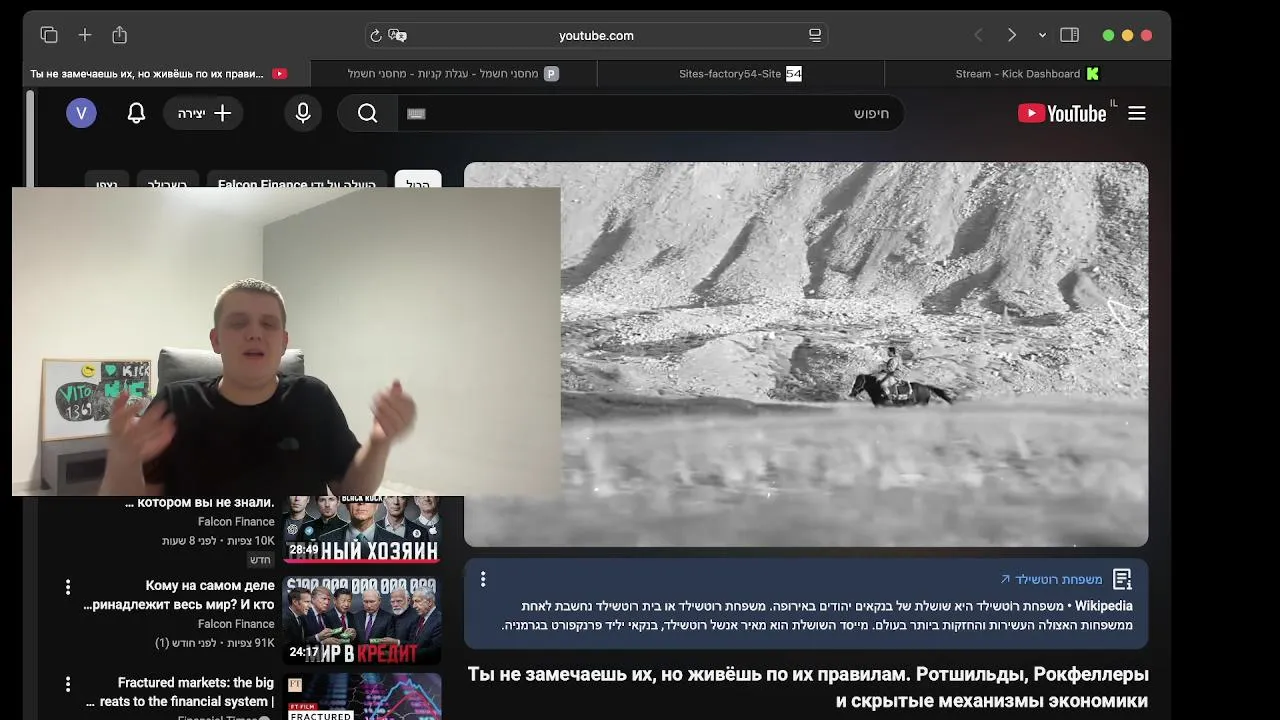The width and height of the screenshot is (1280, 720).
Task: Open the on-screen keyboard icon
Action: [417, 114]
